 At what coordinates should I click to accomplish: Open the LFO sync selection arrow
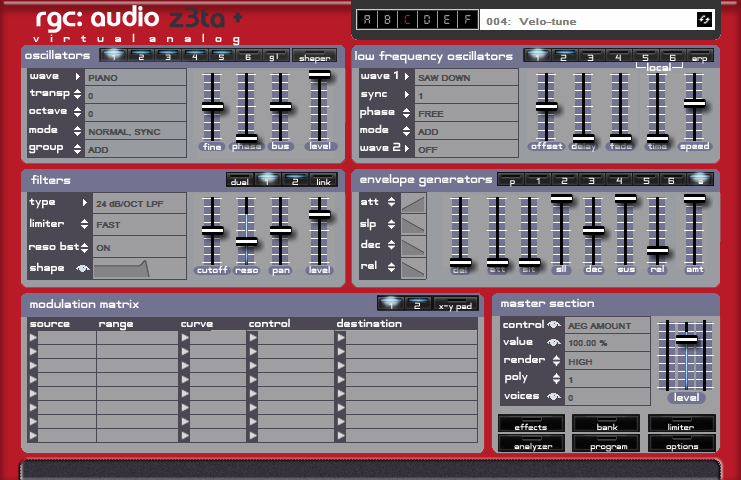[406, 94]
